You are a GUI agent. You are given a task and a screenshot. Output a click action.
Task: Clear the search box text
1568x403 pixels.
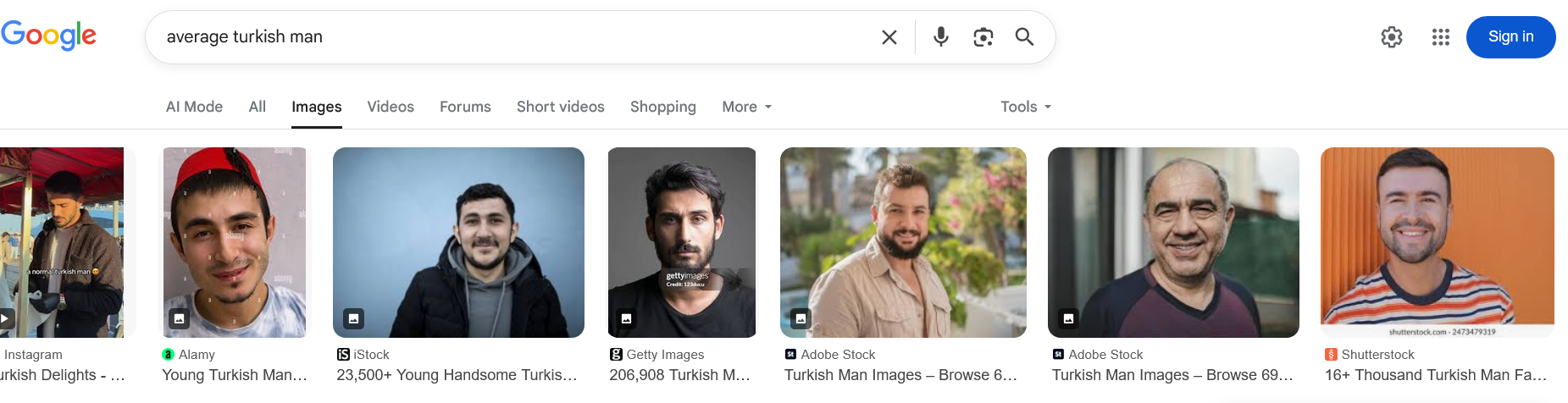click(x=889, y=37)
